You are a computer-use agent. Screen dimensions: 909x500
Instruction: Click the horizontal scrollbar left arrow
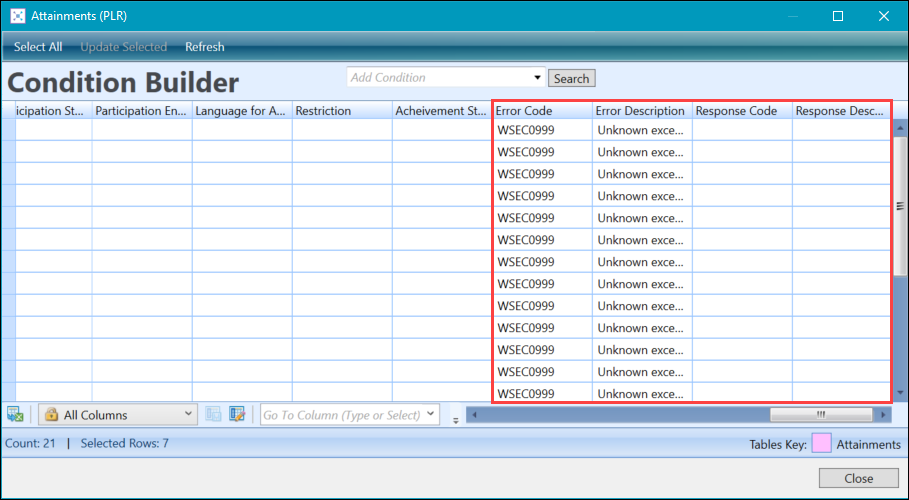pyautogui.click(x=474, y=414)
